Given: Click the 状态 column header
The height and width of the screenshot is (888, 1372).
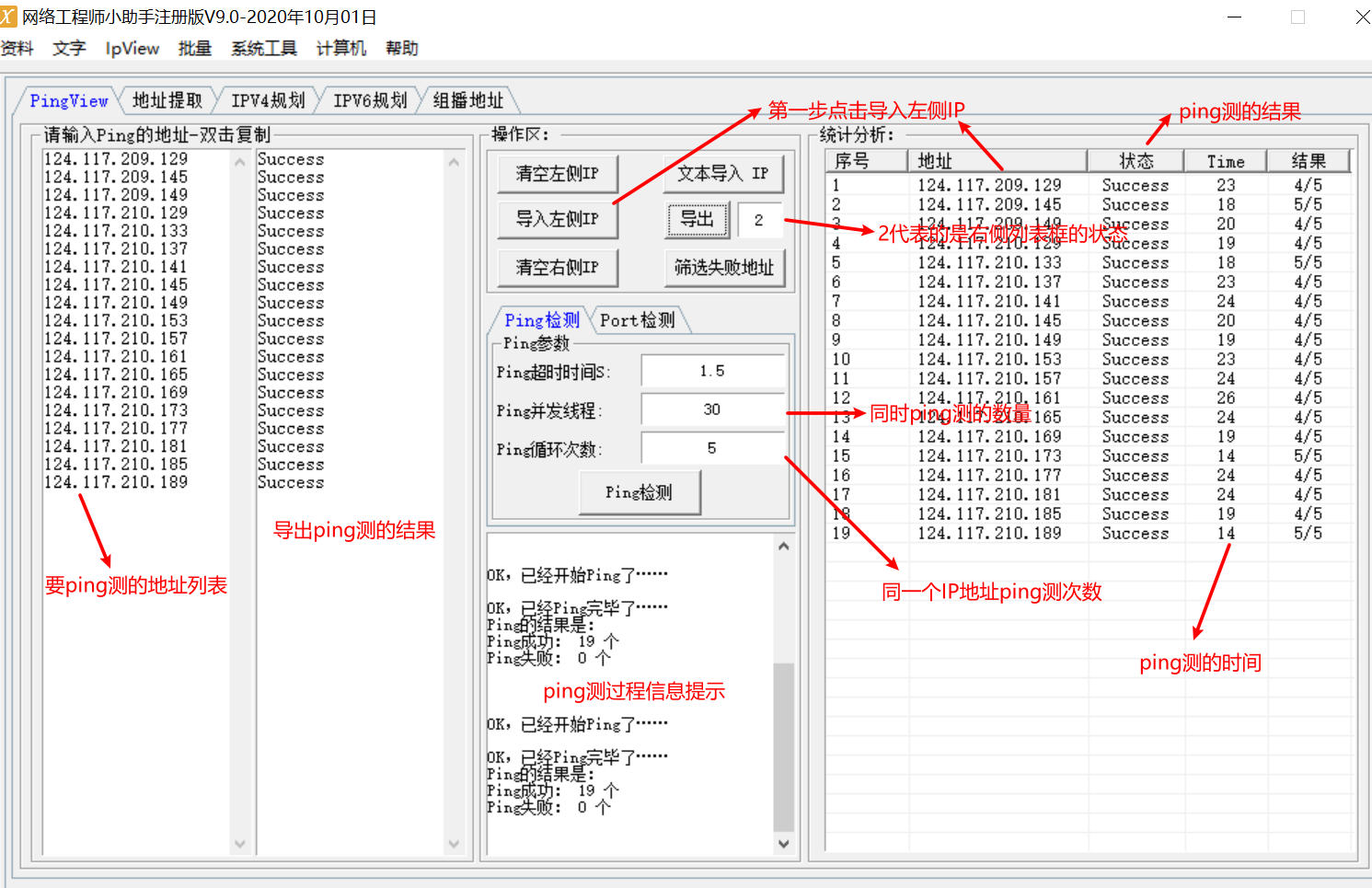Looking at the screenshot, I should tap(1136, 161).
